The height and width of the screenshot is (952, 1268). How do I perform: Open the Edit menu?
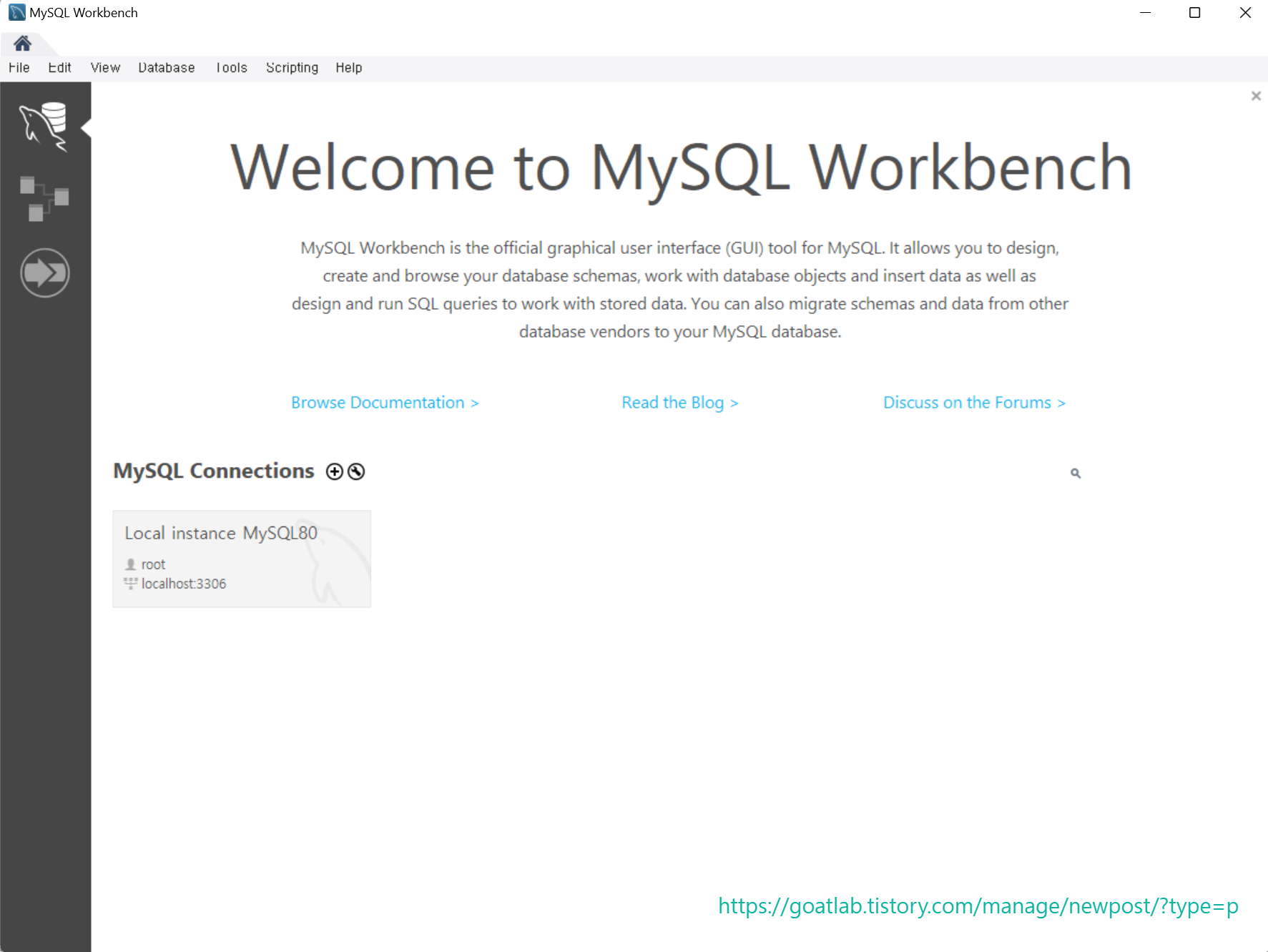pos(59,68)
